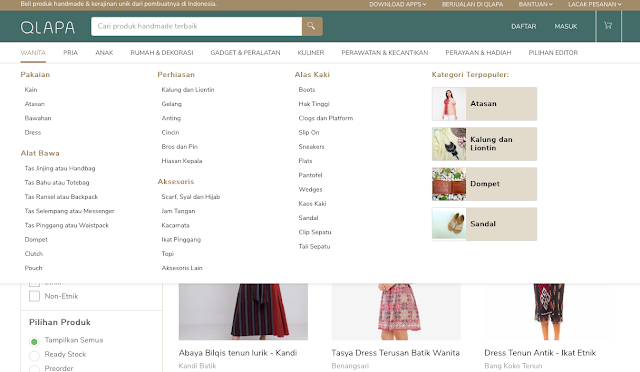640x372 pixels.
Task: Select the Pria category tab
Action: pos(70,53)
